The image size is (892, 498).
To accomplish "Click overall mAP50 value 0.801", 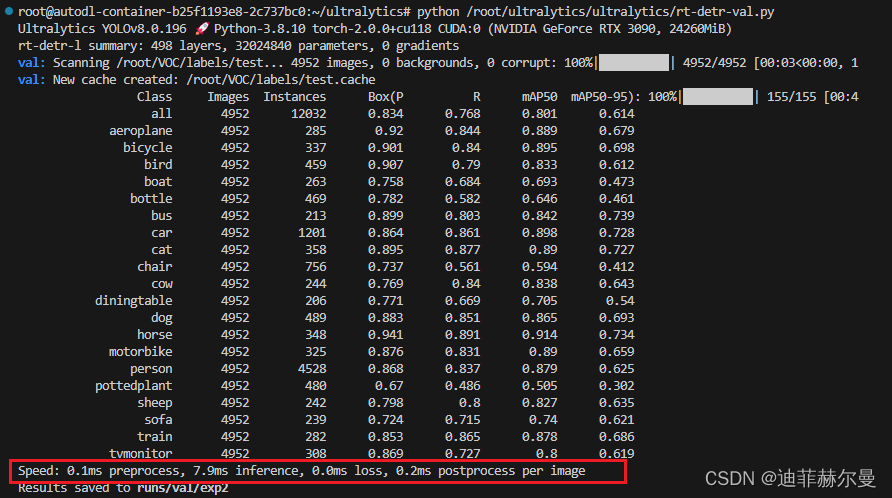I will click(539, 114).
